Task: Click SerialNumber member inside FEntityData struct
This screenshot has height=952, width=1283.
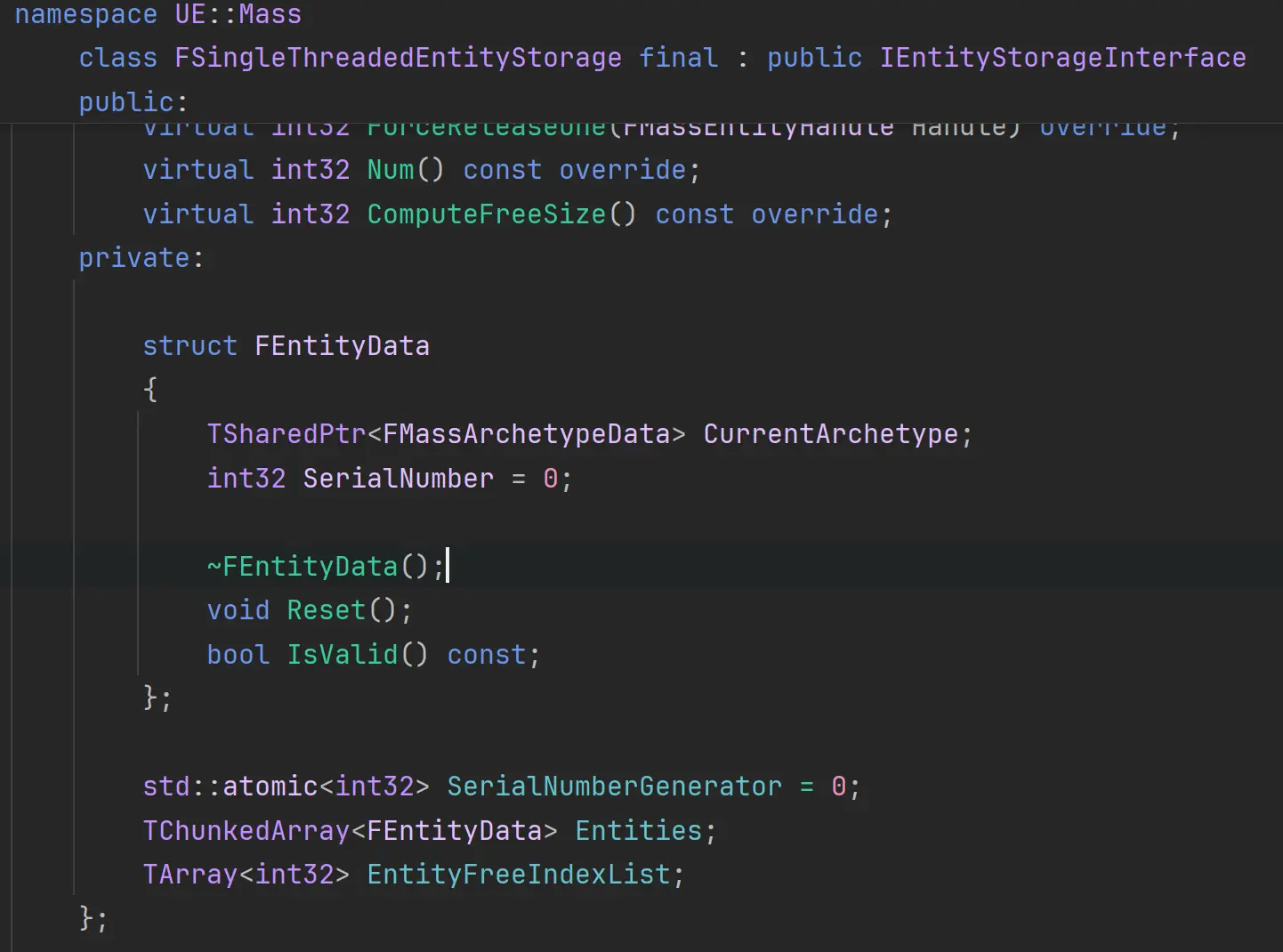Action: pyautogui.click(x=398, y=479)
